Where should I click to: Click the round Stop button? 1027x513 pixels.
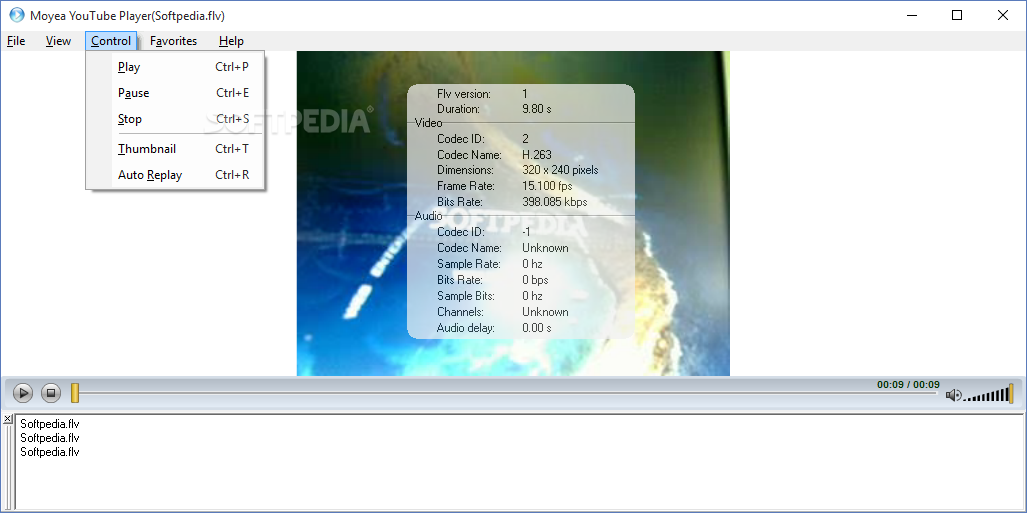(50, 393)
